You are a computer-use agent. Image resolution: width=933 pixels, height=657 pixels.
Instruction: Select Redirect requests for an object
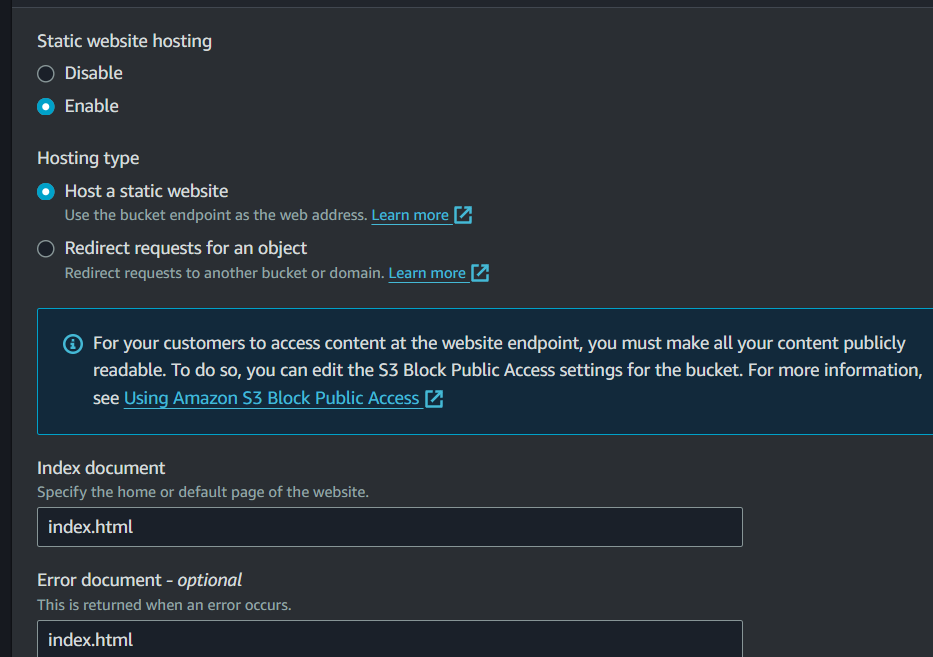pos(46,248)
